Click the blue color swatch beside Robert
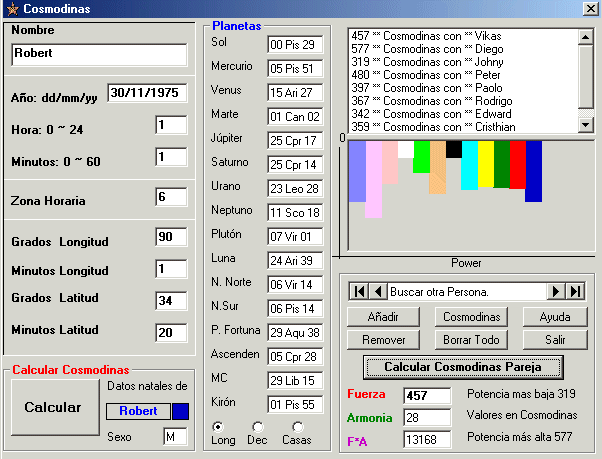 (x=180, y=411)
